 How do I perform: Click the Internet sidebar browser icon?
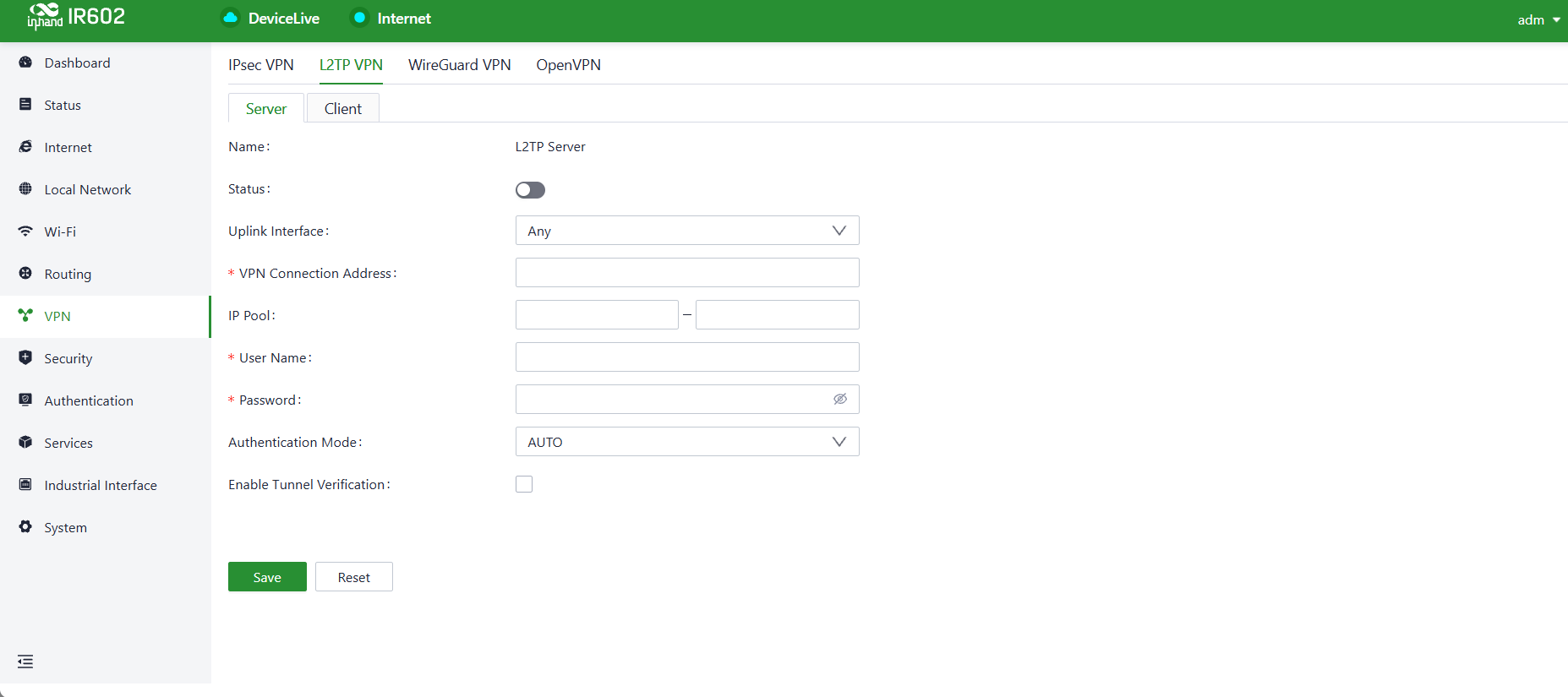25,147
